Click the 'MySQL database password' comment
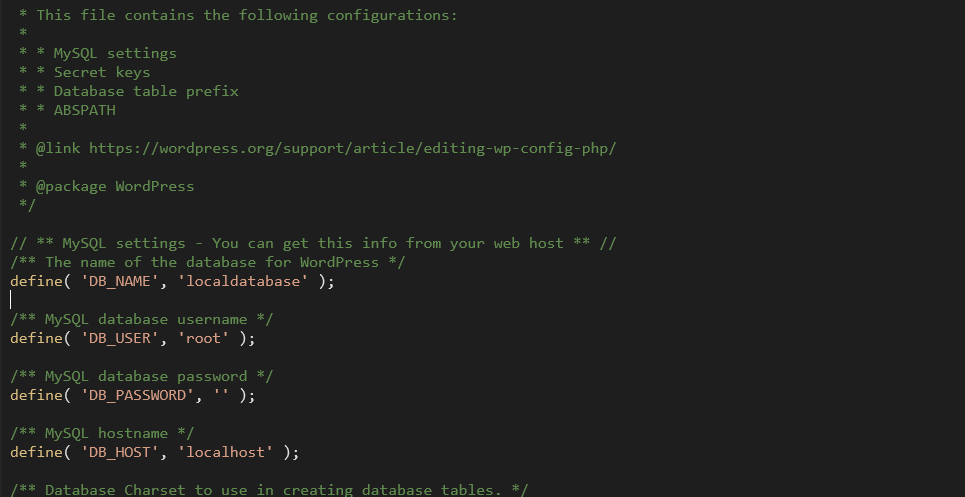 [x=142, y=376]
